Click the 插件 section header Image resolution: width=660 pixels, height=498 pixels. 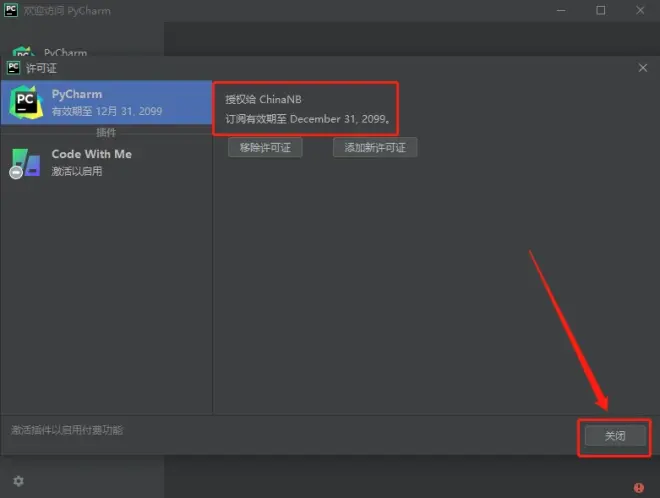(106, 133)
